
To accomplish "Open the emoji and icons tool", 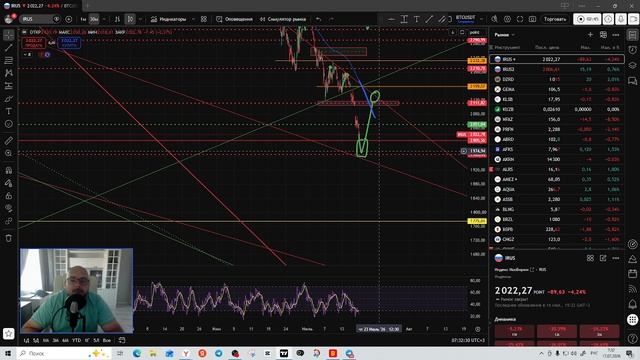I will (9, 124).
